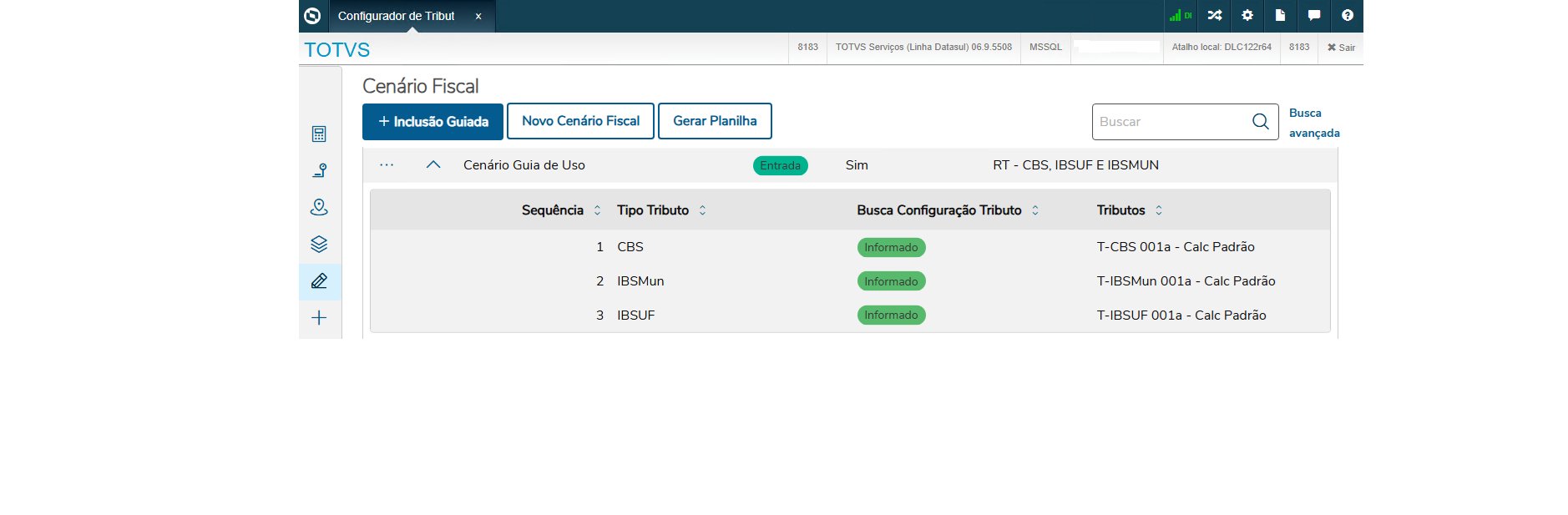This screenshot has height=515, width=1568.
Task: Click the Entrada green tag
Action: click(x=780, y=165)
